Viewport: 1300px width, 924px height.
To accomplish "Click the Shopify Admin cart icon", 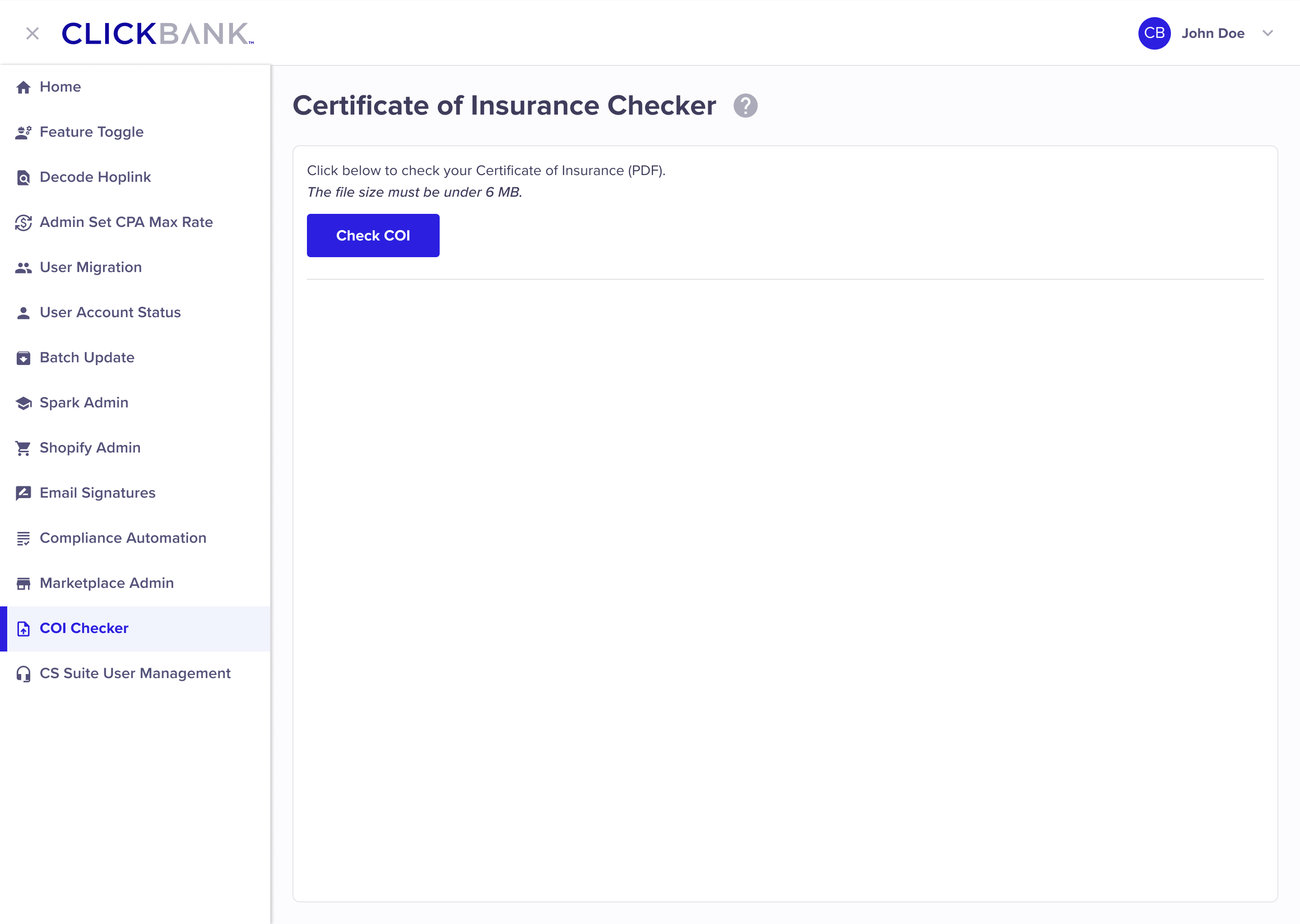I will click(x=23, y=448).
